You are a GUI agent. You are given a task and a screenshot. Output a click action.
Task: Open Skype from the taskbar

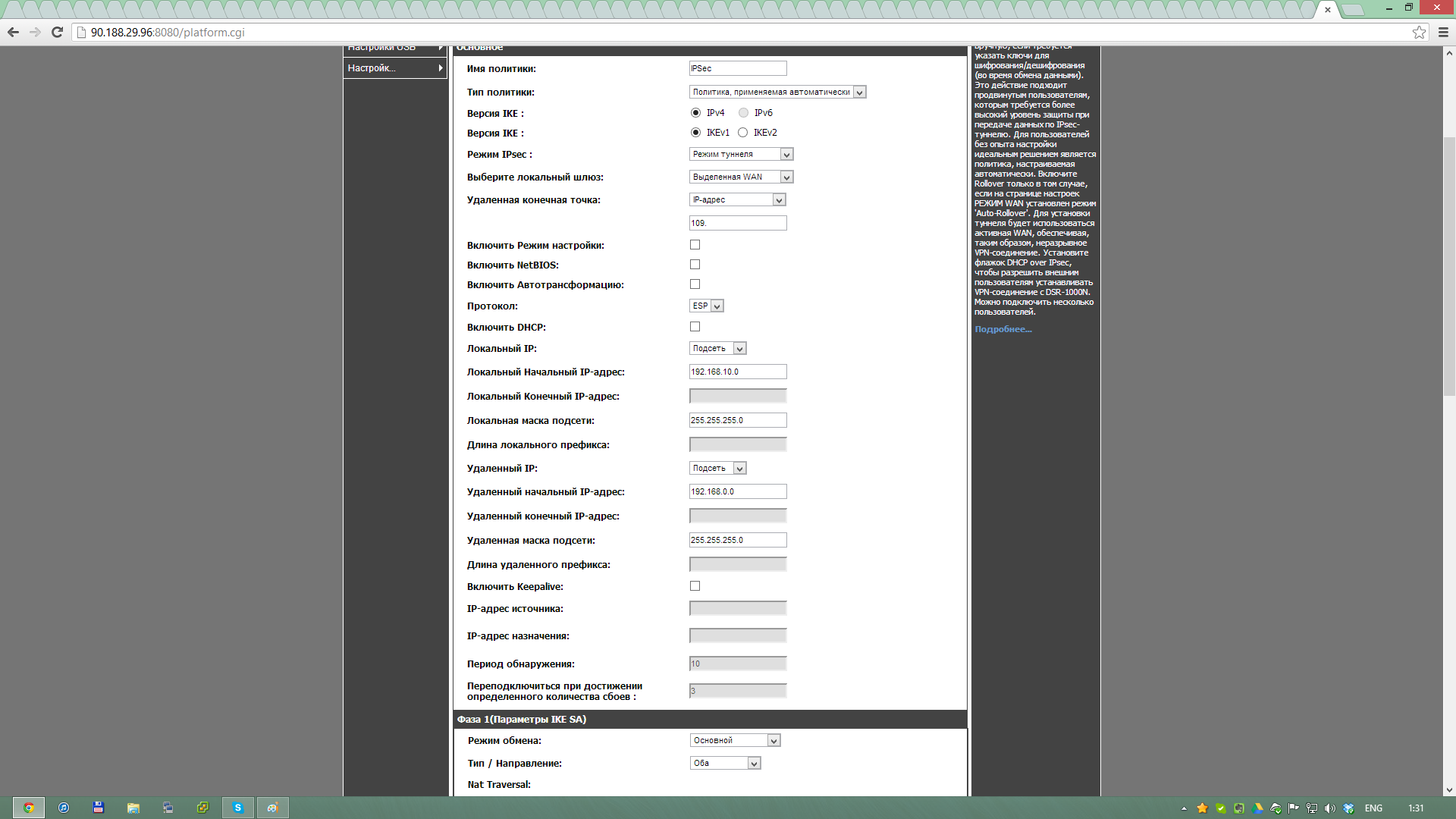point(237,808)
